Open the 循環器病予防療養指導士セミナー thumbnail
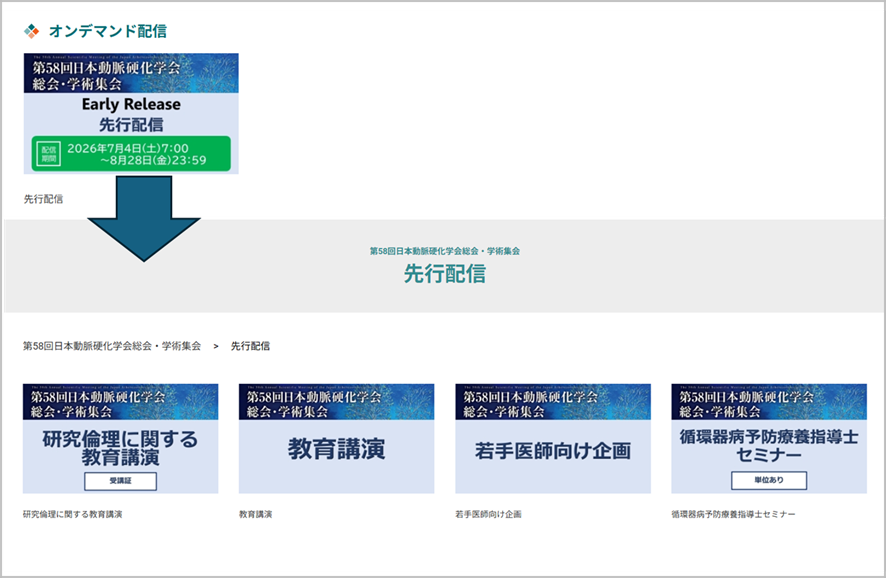886x578 pixels. pyautogui.click(x=768, y=438)
